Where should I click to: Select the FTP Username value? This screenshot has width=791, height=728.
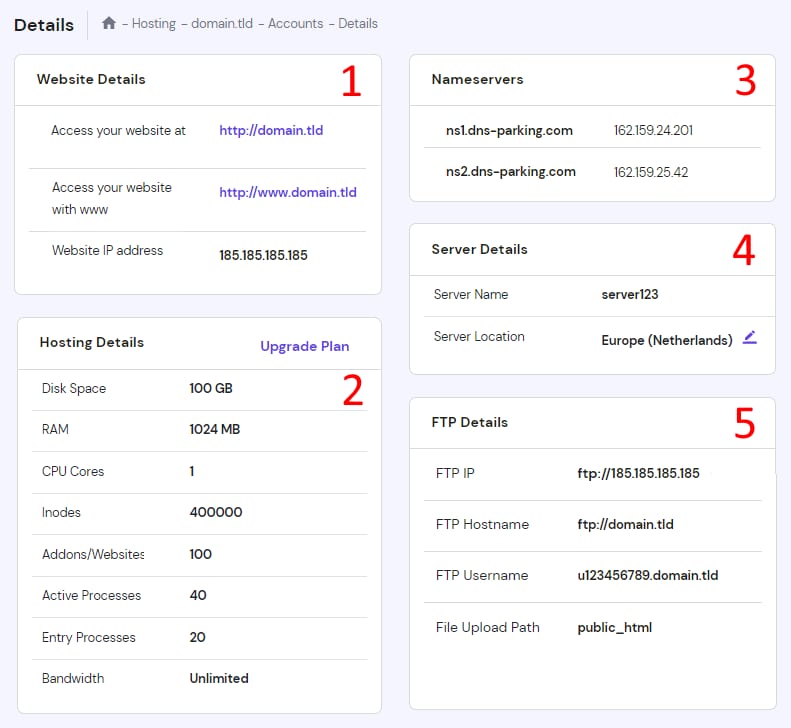tap(647, 575)
